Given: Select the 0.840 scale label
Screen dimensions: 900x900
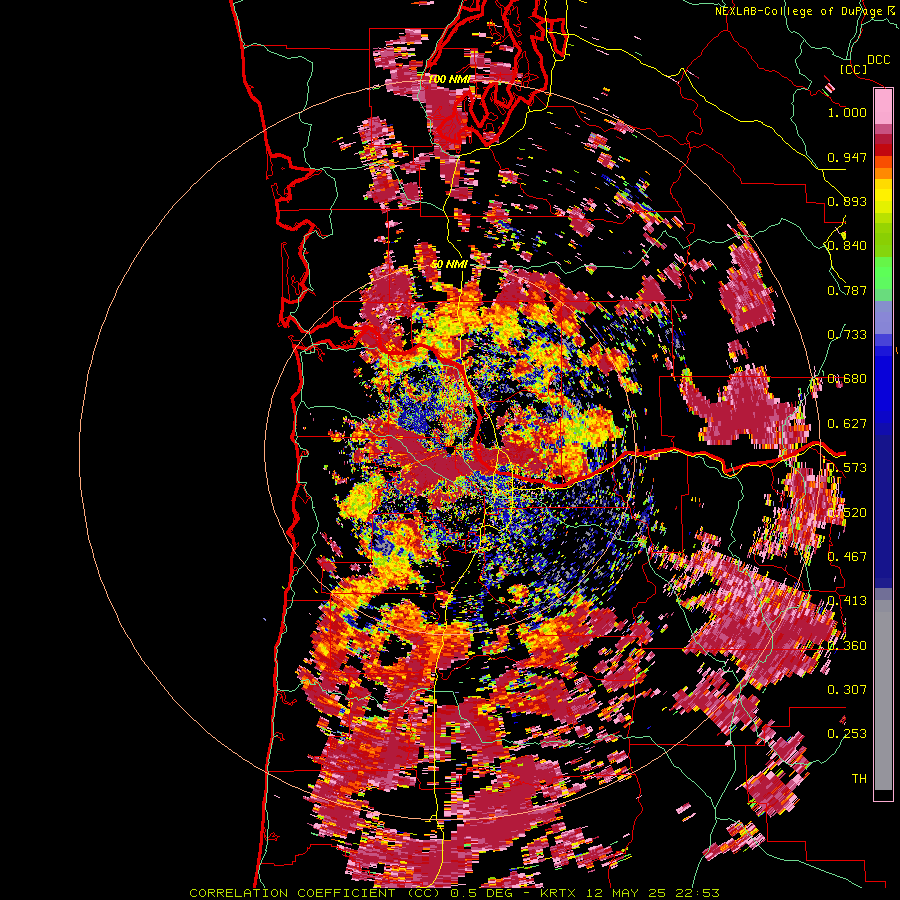Looking at the screenshot, I should click(847, 246).
